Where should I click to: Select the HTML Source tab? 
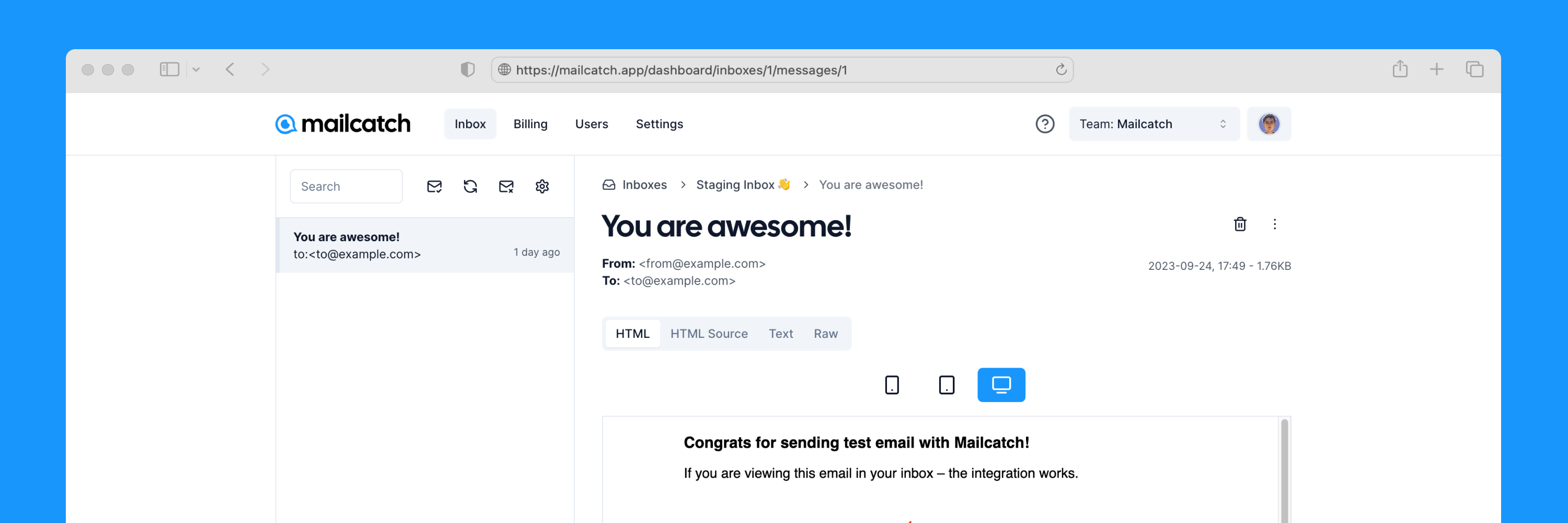point(709,334)
